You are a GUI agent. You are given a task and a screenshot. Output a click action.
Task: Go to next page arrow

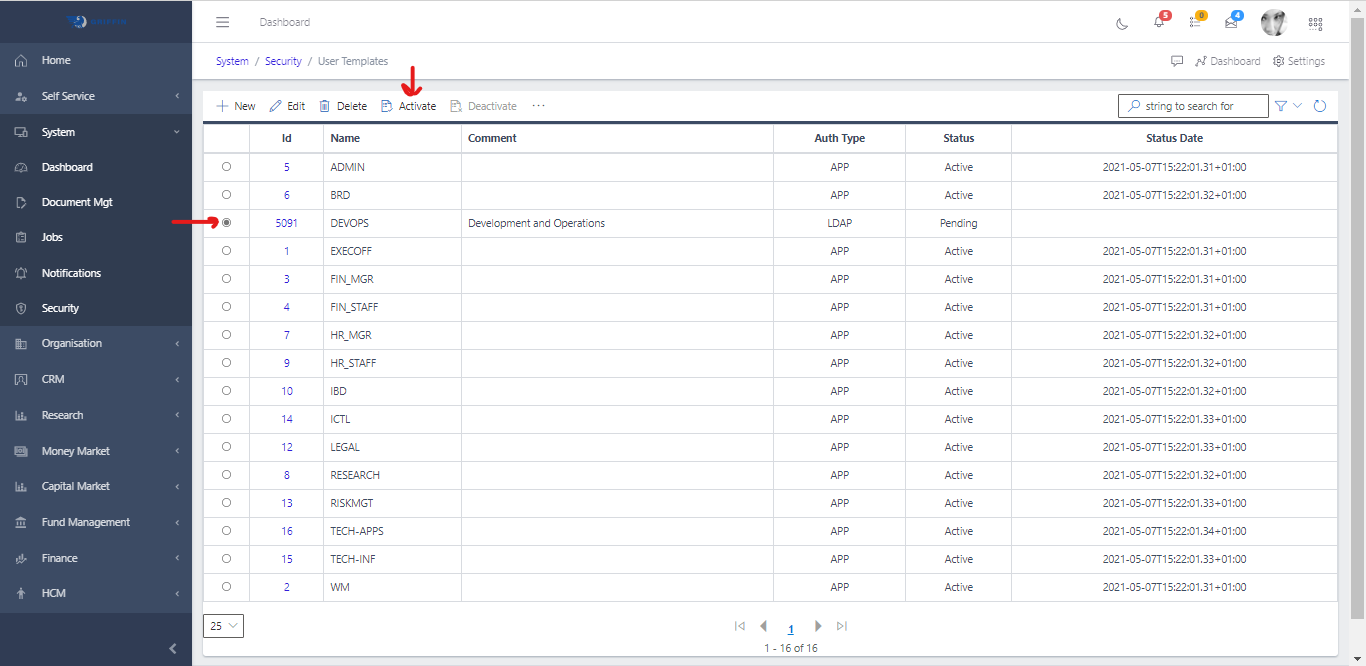coord(817,626)
